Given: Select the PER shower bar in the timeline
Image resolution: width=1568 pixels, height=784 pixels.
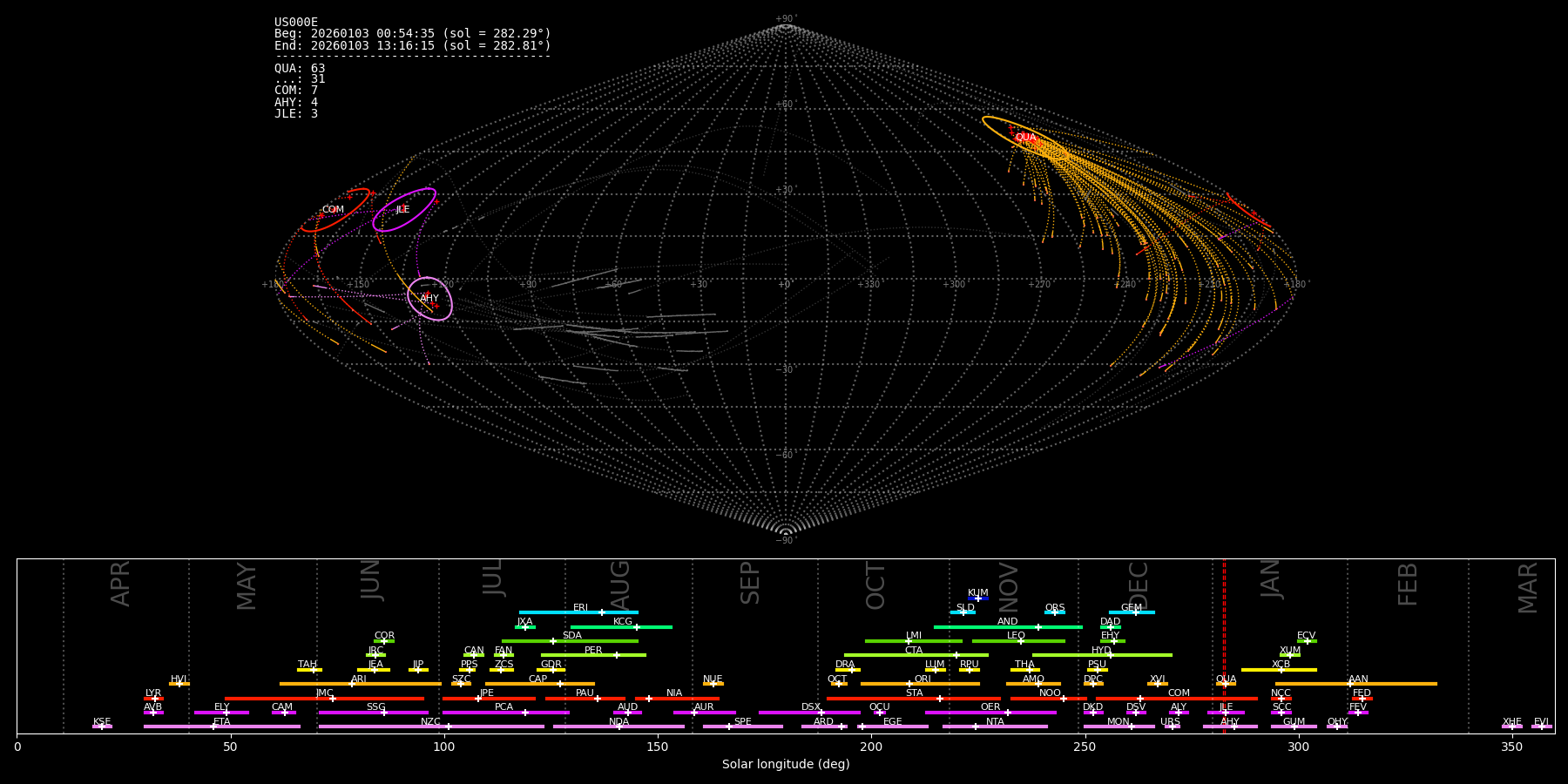Looking at the screenshot, I should click(x=593, y=655).
